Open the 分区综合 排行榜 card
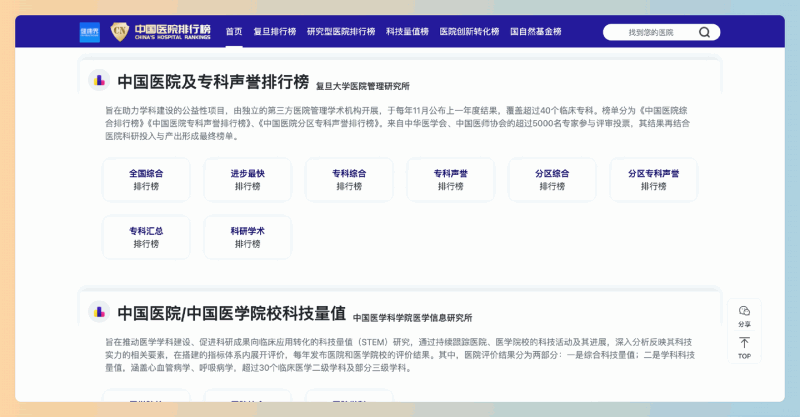Viewport: 800px width, 417px height. pyautogui.click(x=552, y=180)
